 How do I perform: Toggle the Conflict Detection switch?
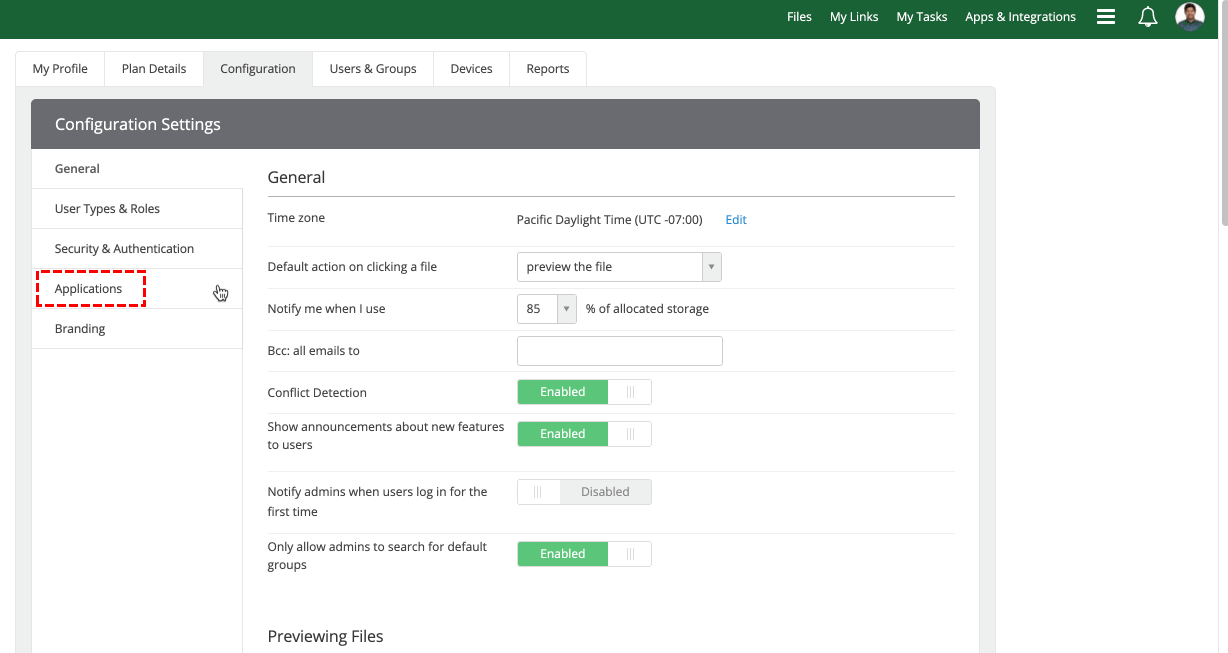tap(584, 392)
